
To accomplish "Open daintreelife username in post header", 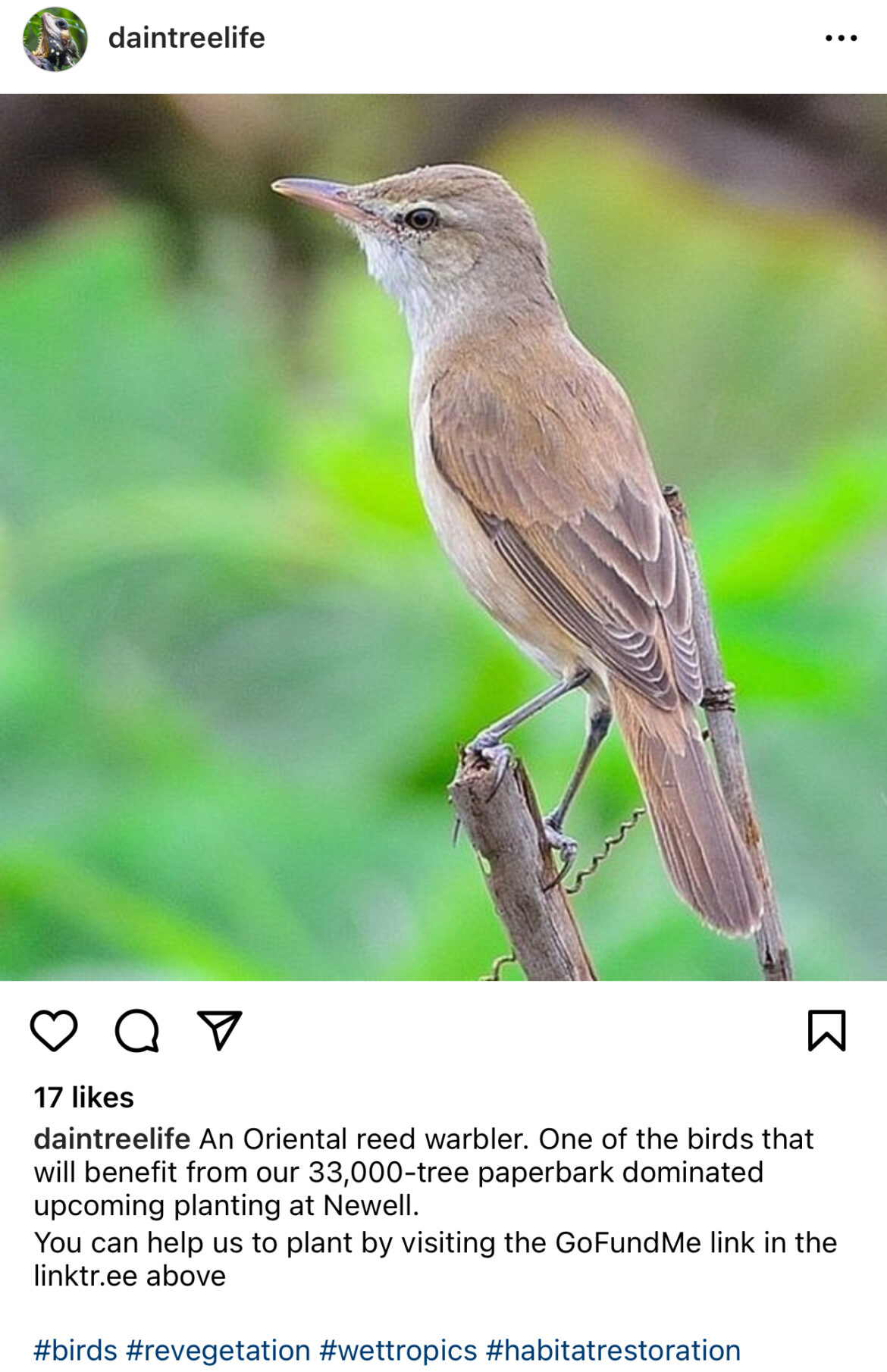I will (x=186, y=38).
